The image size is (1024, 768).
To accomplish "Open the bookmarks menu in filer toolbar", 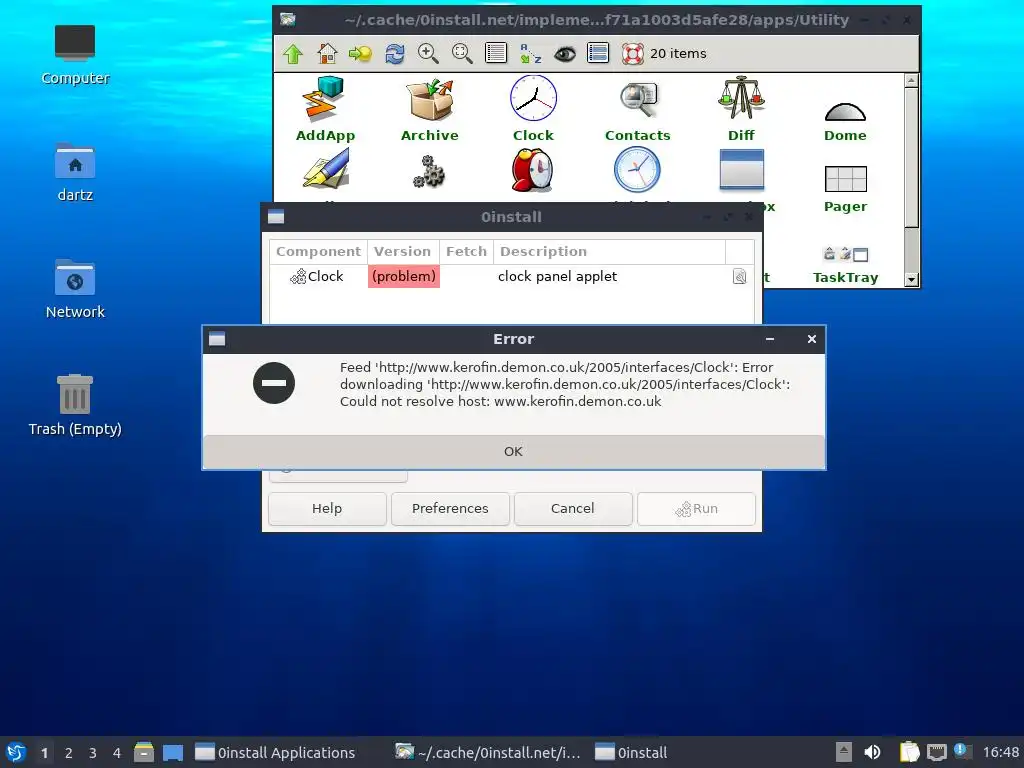I will click(x=360, y=54).
